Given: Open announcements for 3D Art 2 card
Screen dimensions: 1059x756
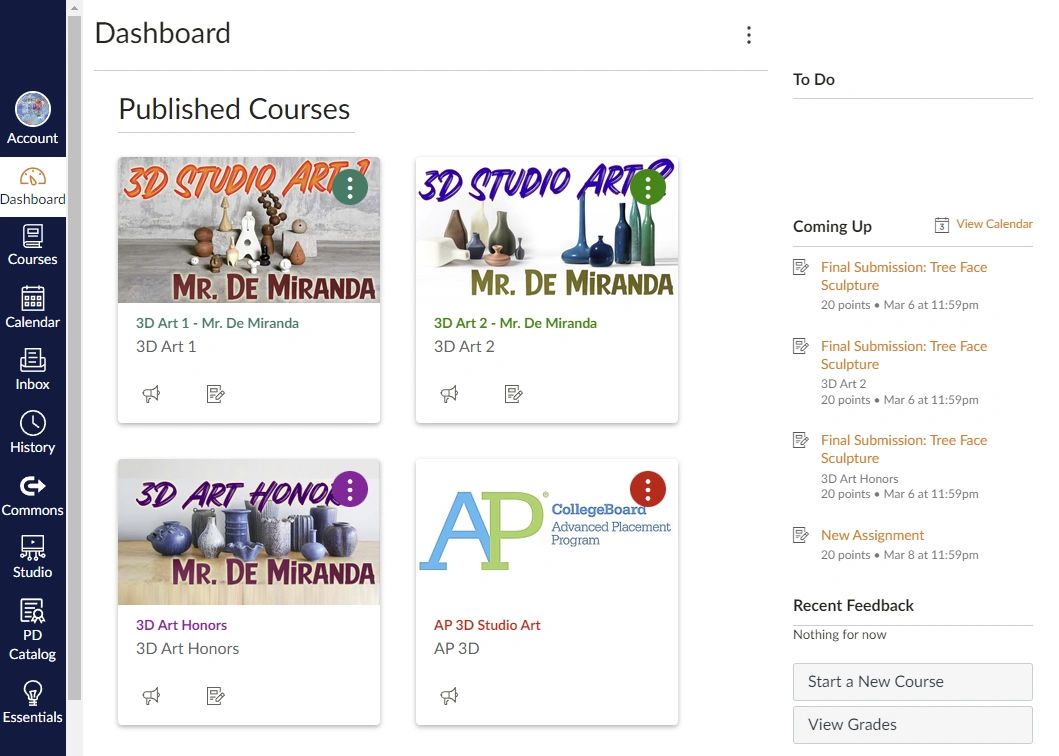Looking at the screenshot, I should (449, 394).
